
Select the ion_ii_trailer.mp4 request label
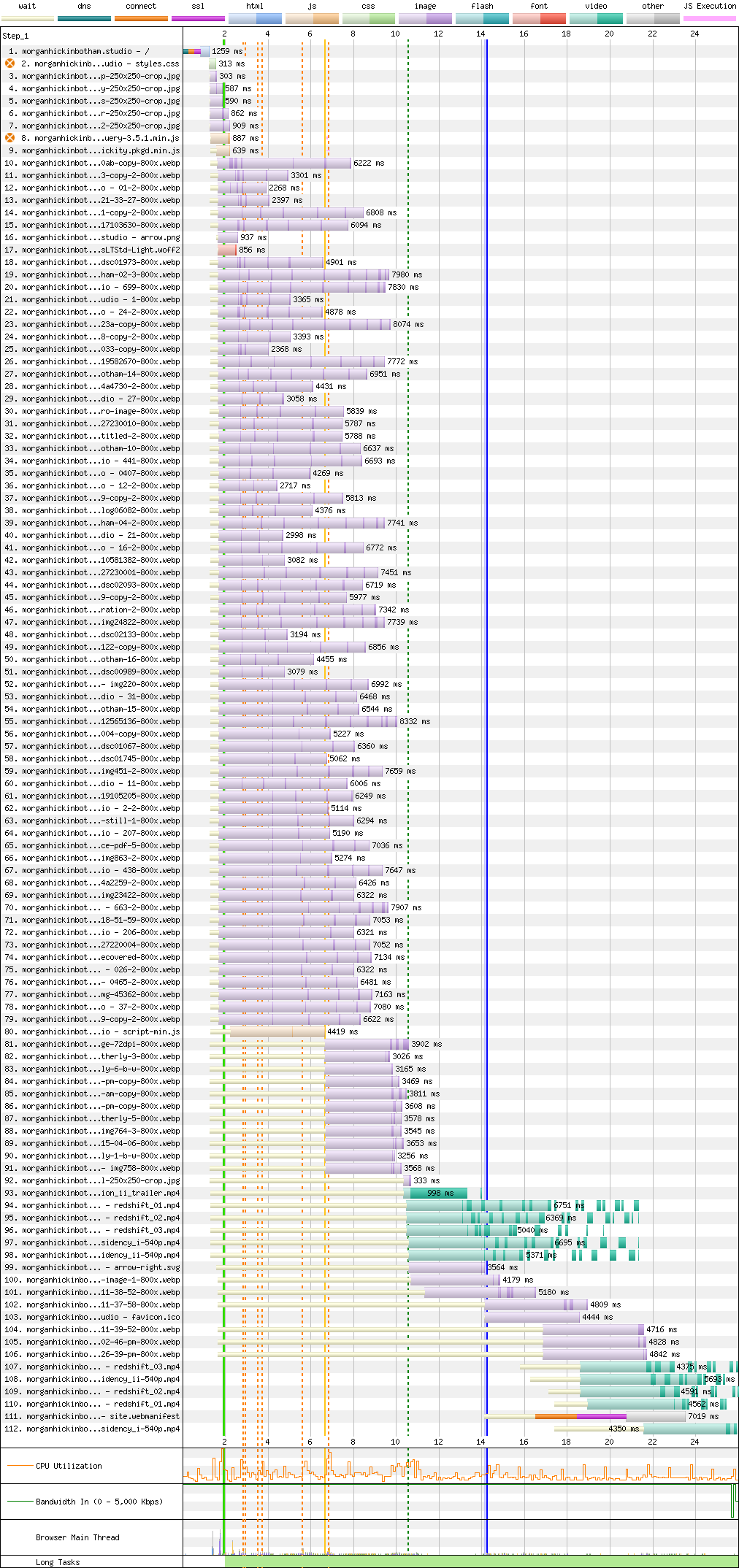(x=92, y=1194)
